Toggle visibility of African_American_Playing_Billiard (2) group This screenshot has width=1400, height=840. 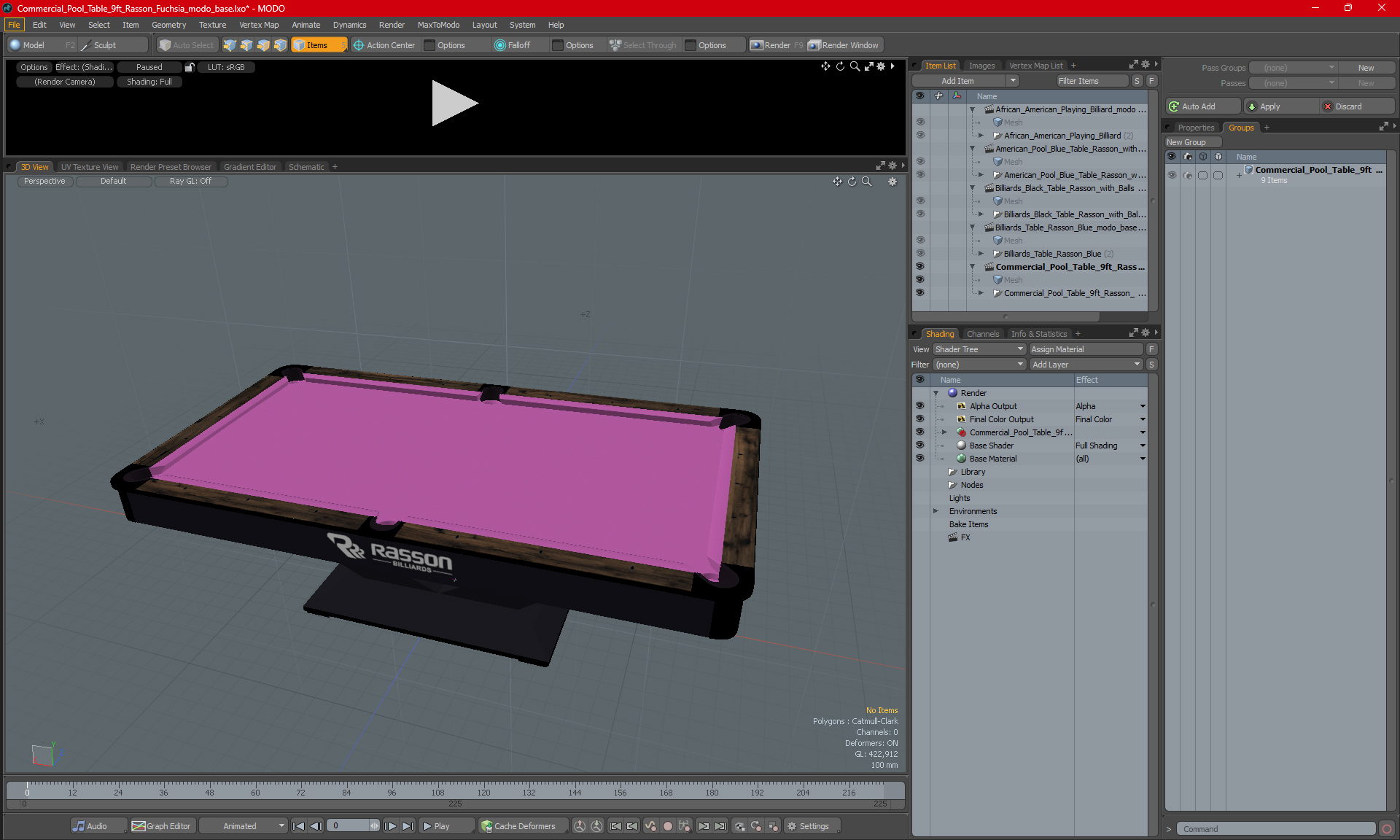coord(920,136)
